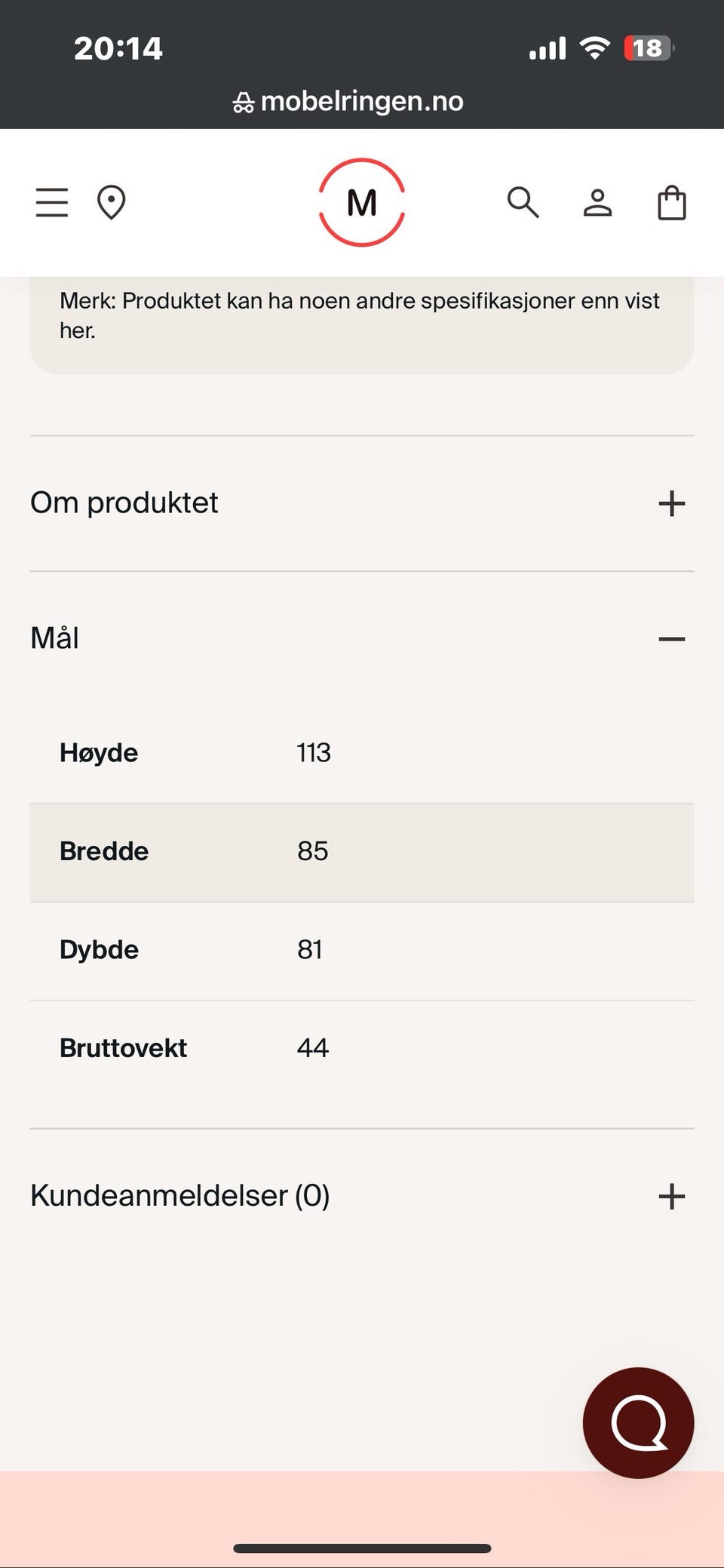The image size is (724, 1568).
Task: Open the chat support bubble
Action: [x=638, y=1422]
